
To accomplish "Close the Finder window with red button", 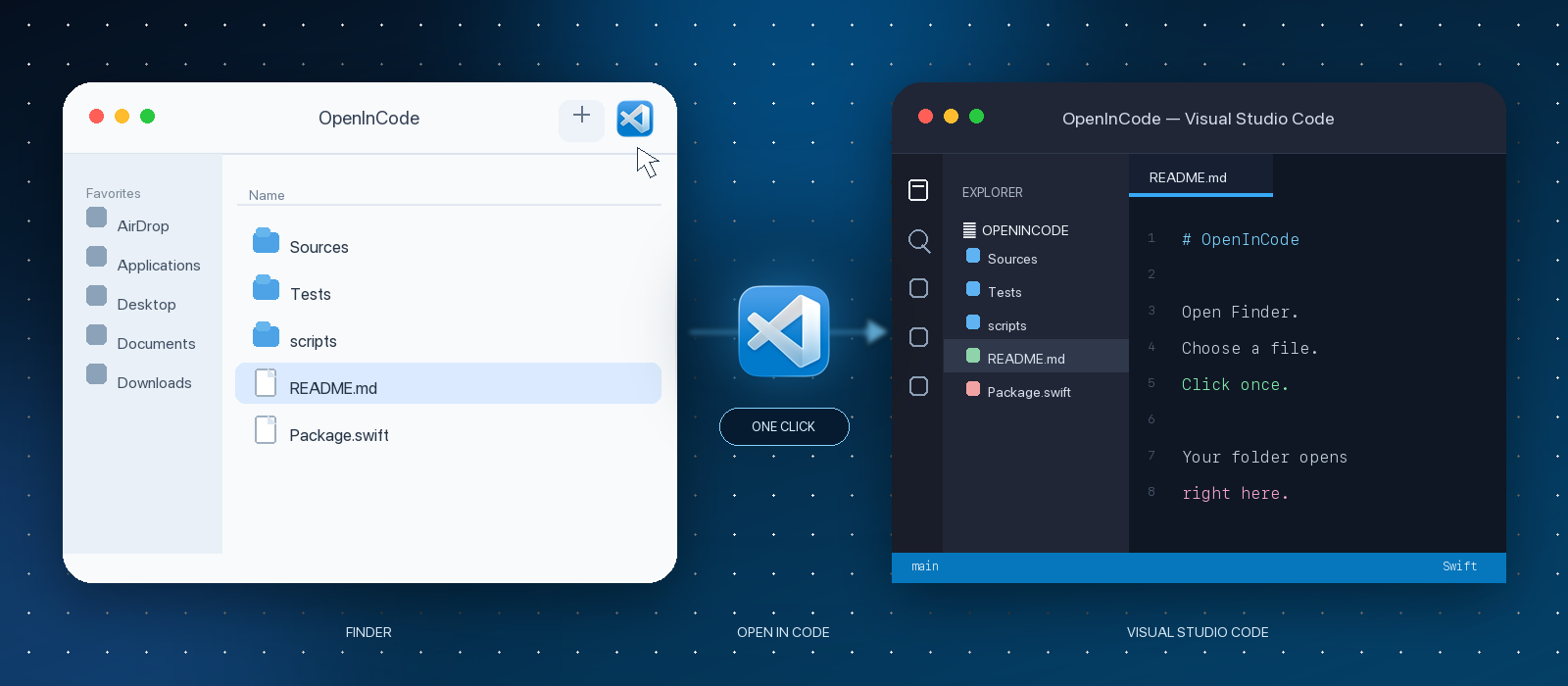I will pyautogui.click(x=96, y=116).
